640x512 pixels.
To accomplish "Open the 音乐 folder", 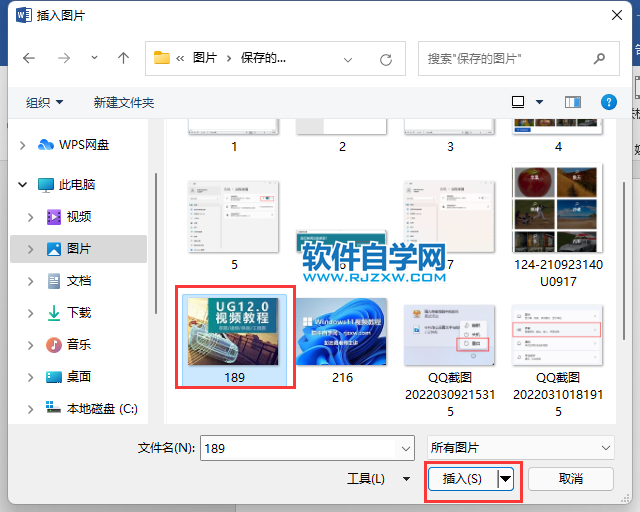I will coord(69,345).
